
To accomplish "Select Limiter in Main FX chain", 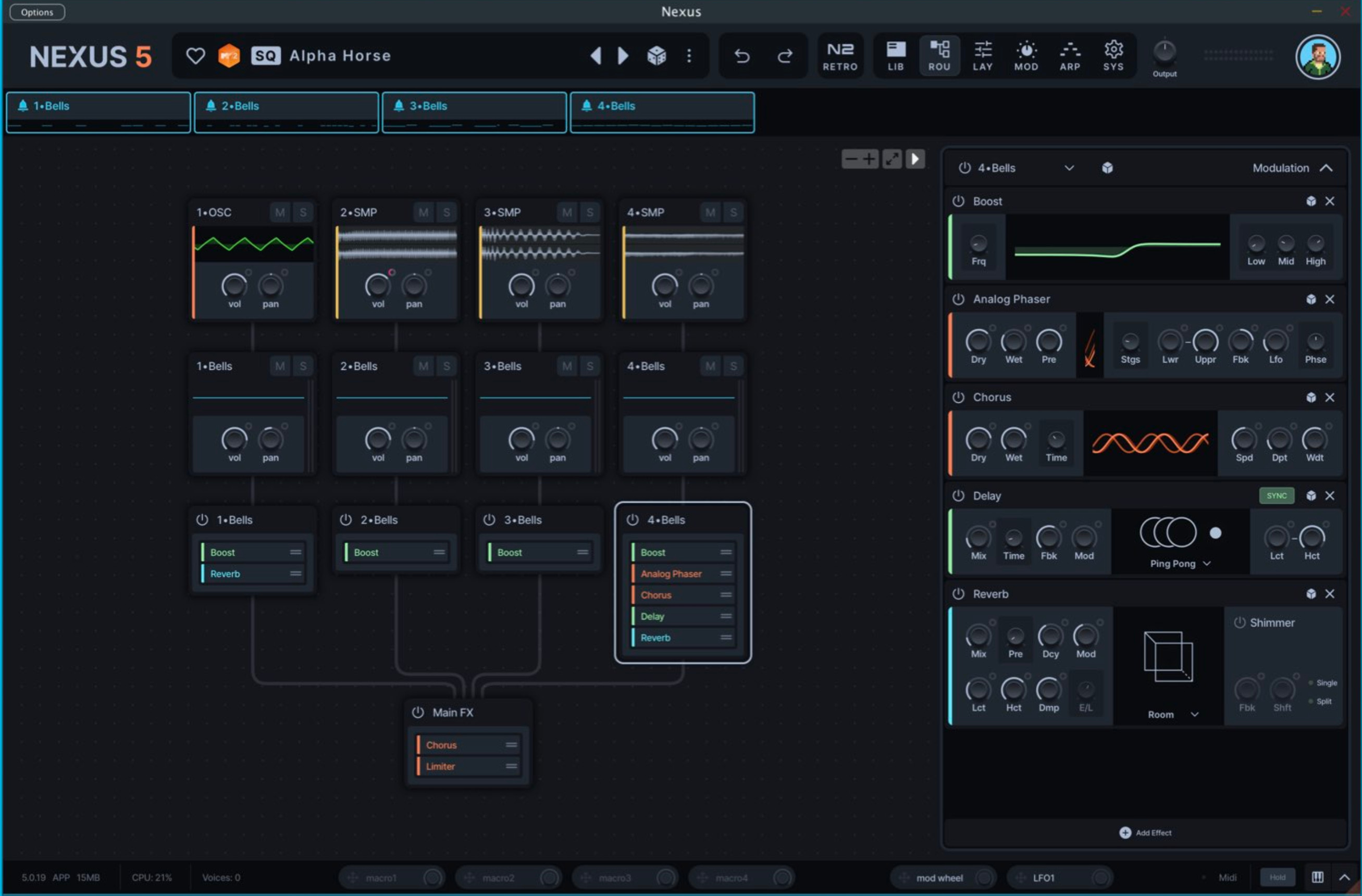I will [468, 766].
